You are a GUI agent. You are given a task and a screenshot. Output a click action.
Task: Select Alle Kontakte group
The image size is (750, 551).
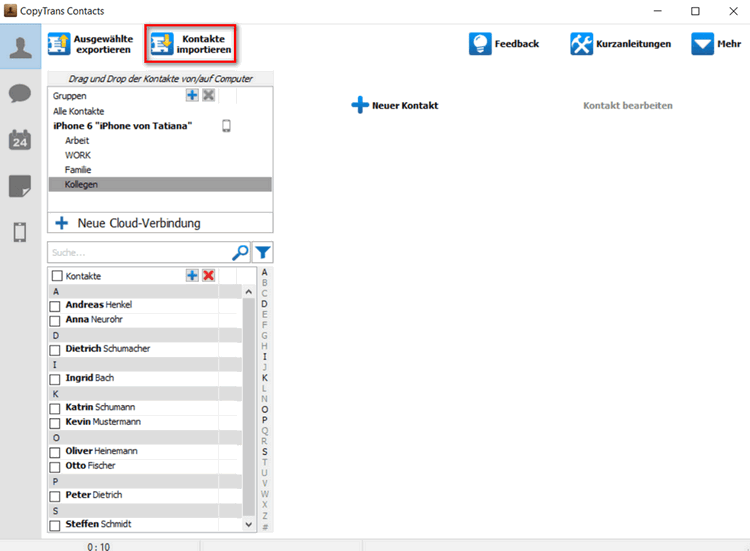(x=78, y=111)
